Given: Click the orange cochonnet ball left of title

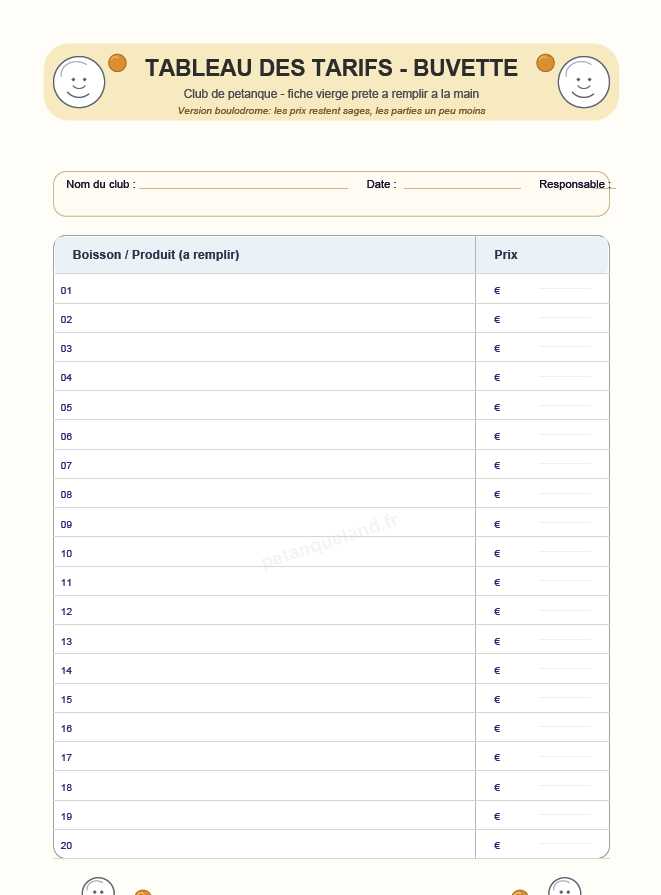Looking at the screenshot, I should (x=118, y=63).
